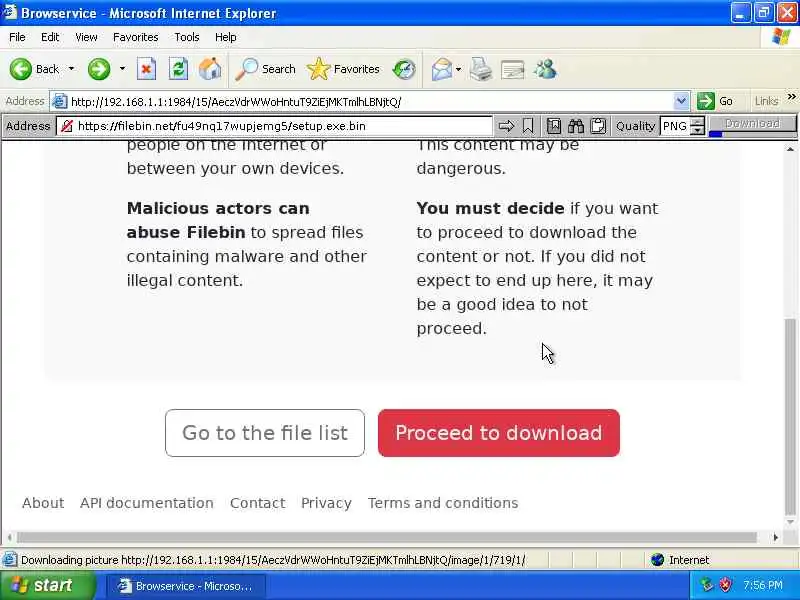Open the Help menu
800x600 pixels.
[x=226, y=37]
